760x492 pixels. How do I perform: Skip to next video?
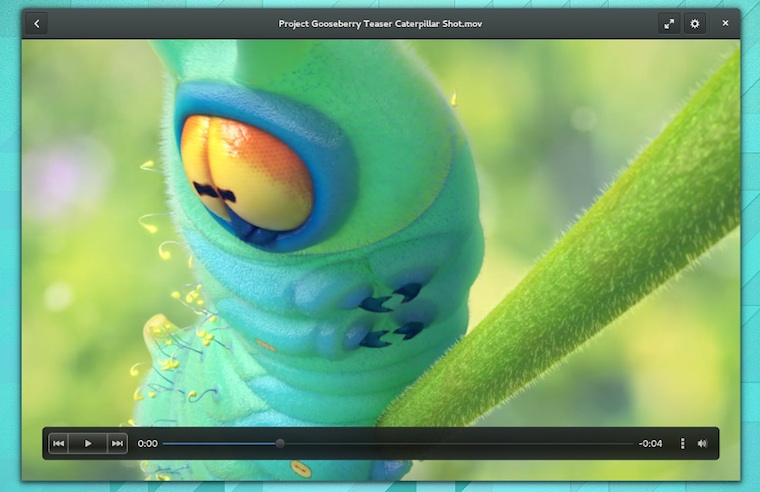pyautogui.click(x=117, y=443)
